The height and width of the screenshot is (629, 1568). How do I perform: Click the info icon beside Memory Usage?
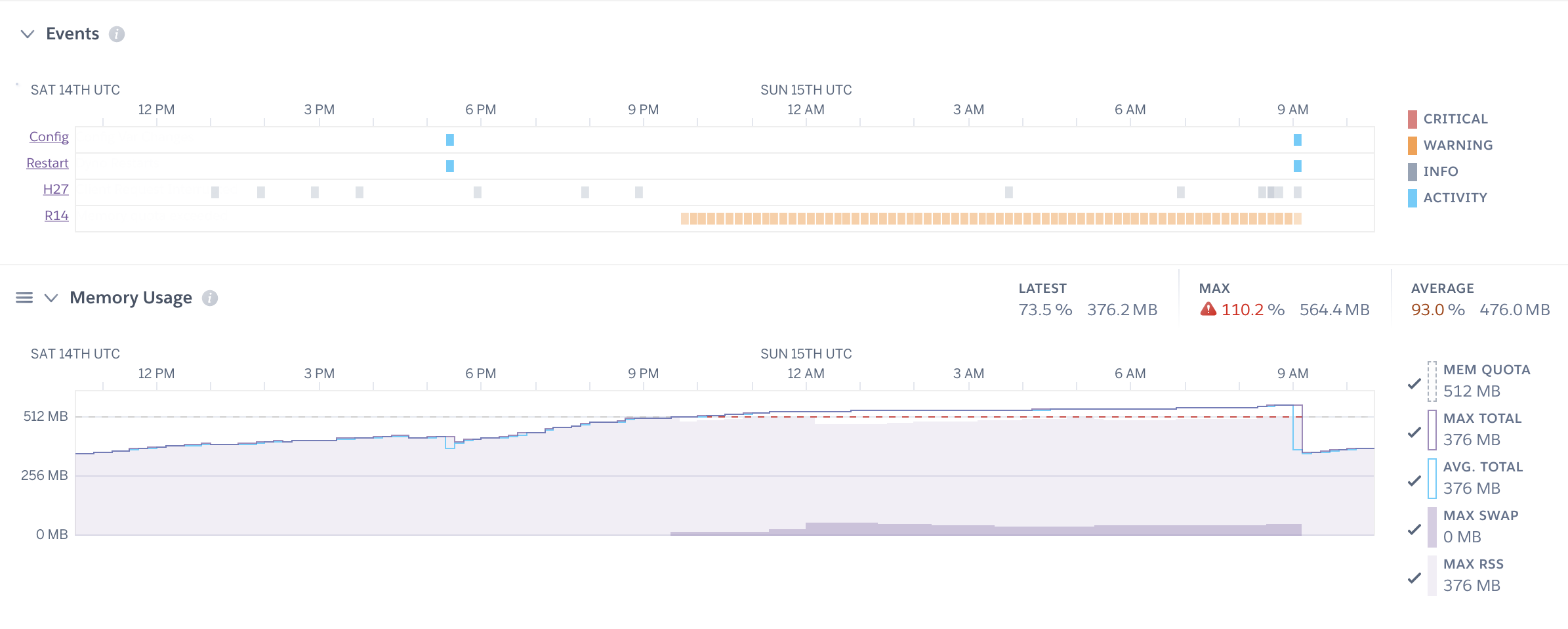tap(210, 298)
